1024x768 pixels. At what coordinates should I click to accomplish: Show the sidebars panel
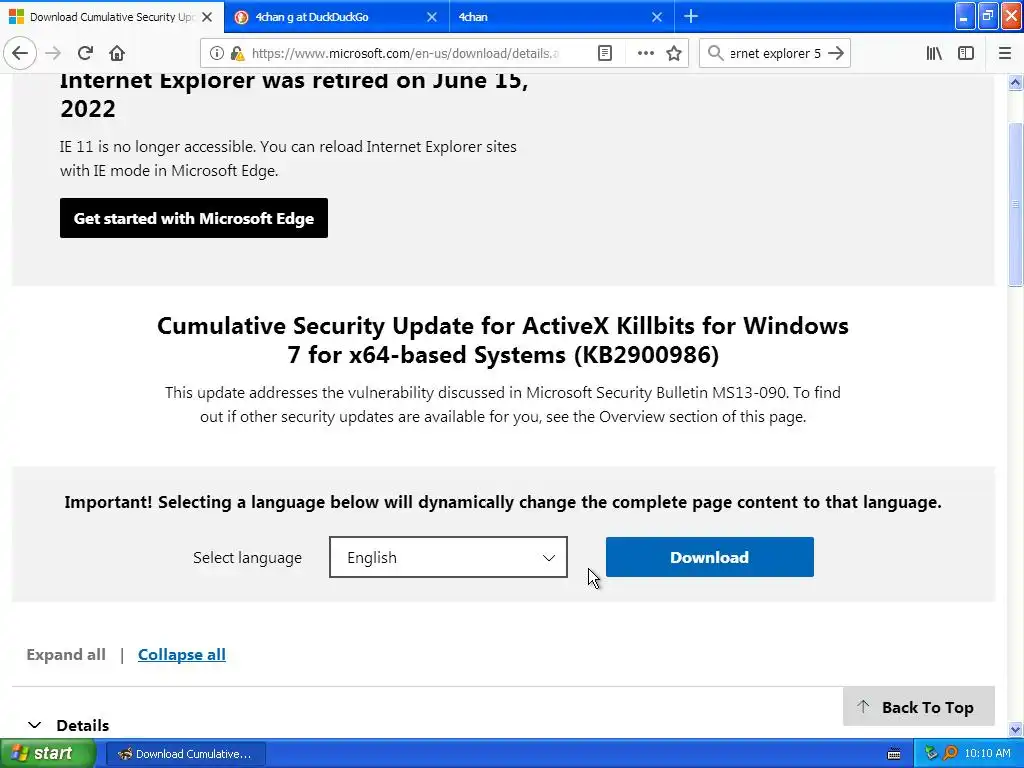tap(966, 53)
